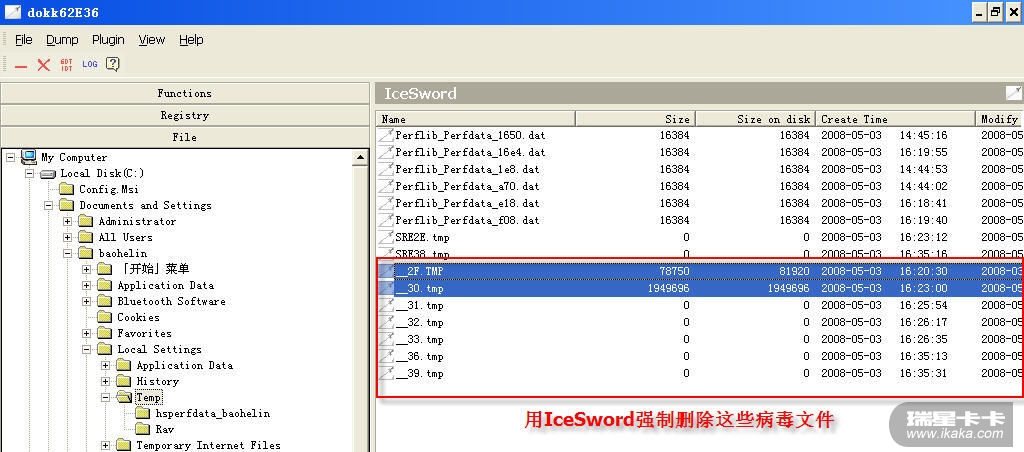Click the file icon of __39.tmp
Screen dimensions: 1024x452
pyautogui.click(x=387, y=373)
